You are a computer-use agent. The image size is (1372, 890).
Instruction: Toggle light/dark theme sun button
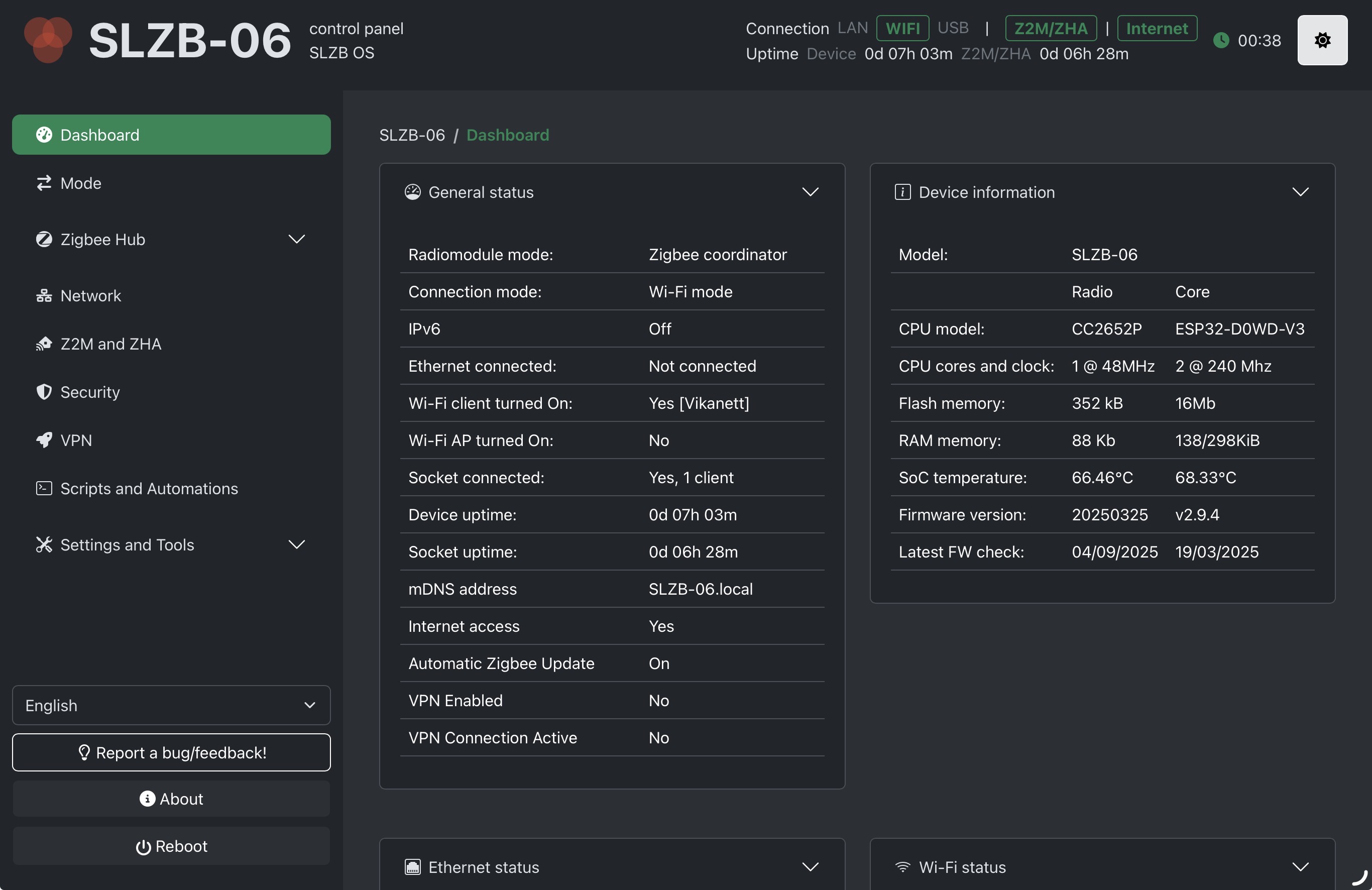1322,40
